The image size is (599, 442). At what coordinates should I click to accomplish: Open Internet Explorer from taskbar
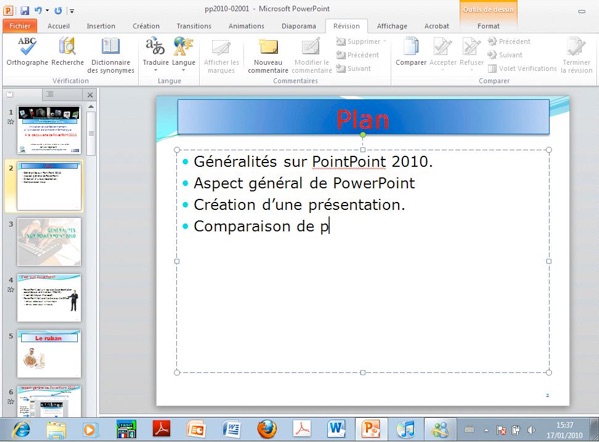click(x=21, y=430)
